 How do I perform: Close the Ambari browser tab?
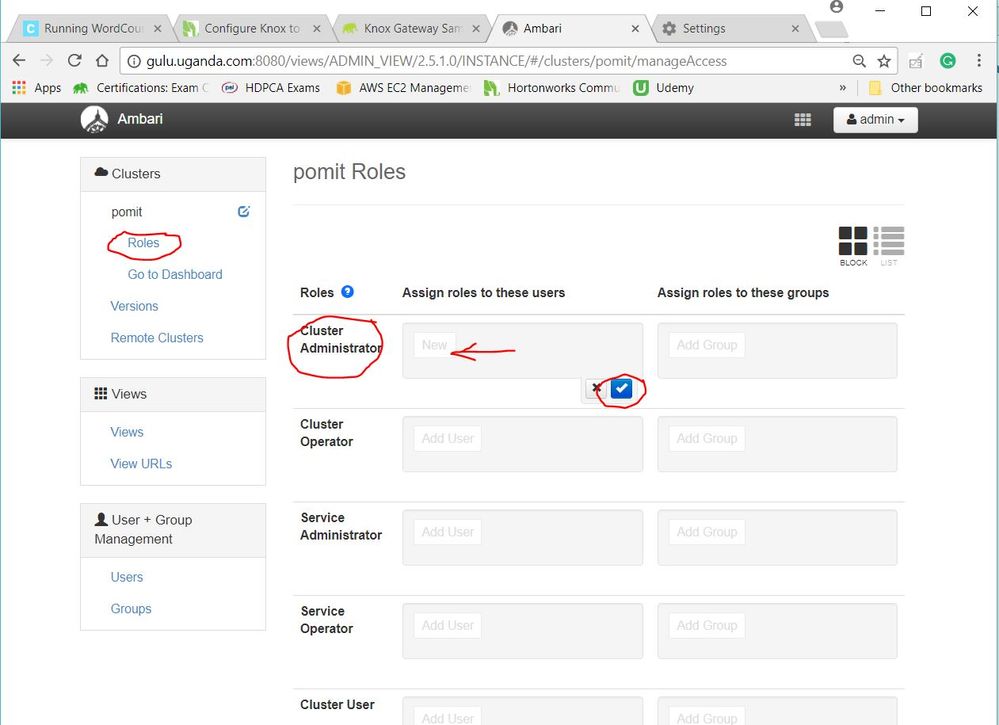(x=635, y=29)
